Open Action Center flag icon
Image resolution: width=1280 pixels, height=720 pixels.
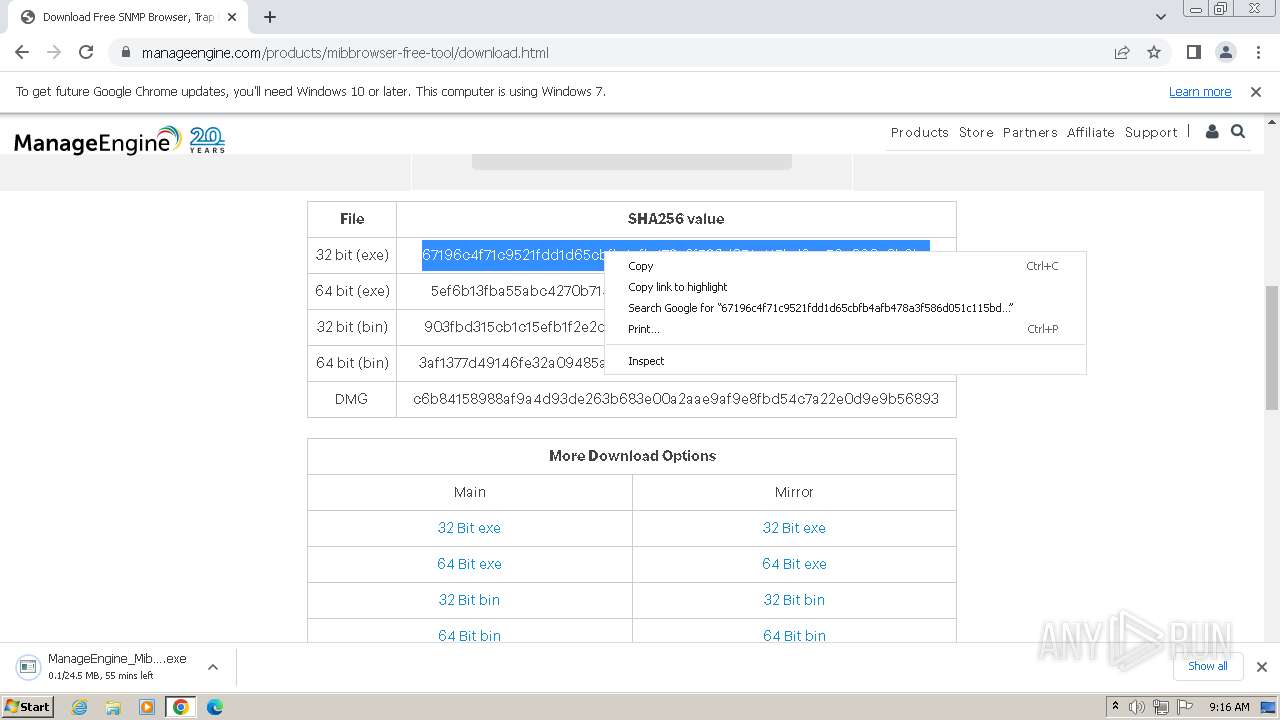point(1185,707)
